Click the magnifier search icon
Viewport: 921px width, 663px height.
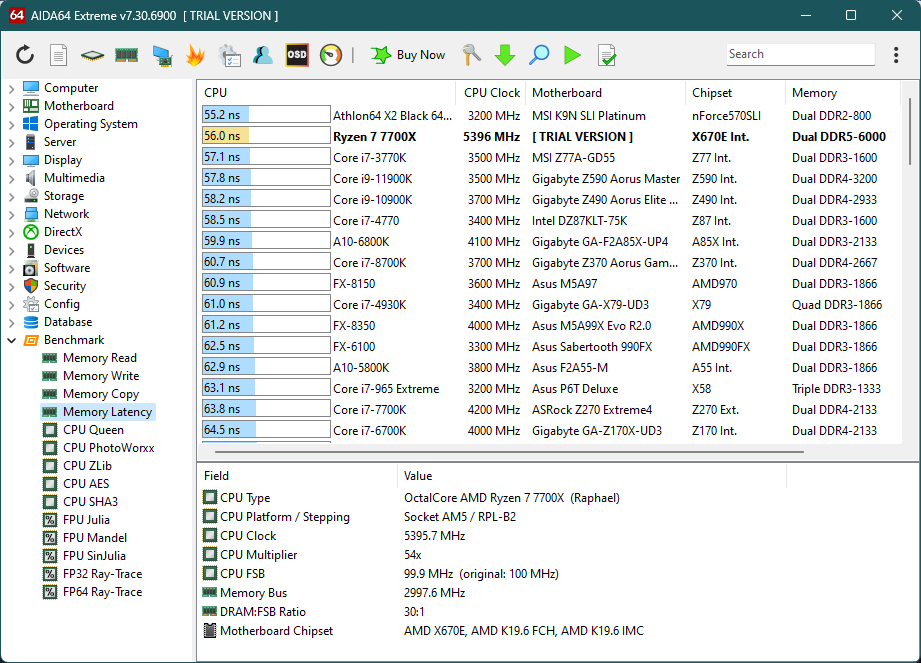click(x=539, y=55)
